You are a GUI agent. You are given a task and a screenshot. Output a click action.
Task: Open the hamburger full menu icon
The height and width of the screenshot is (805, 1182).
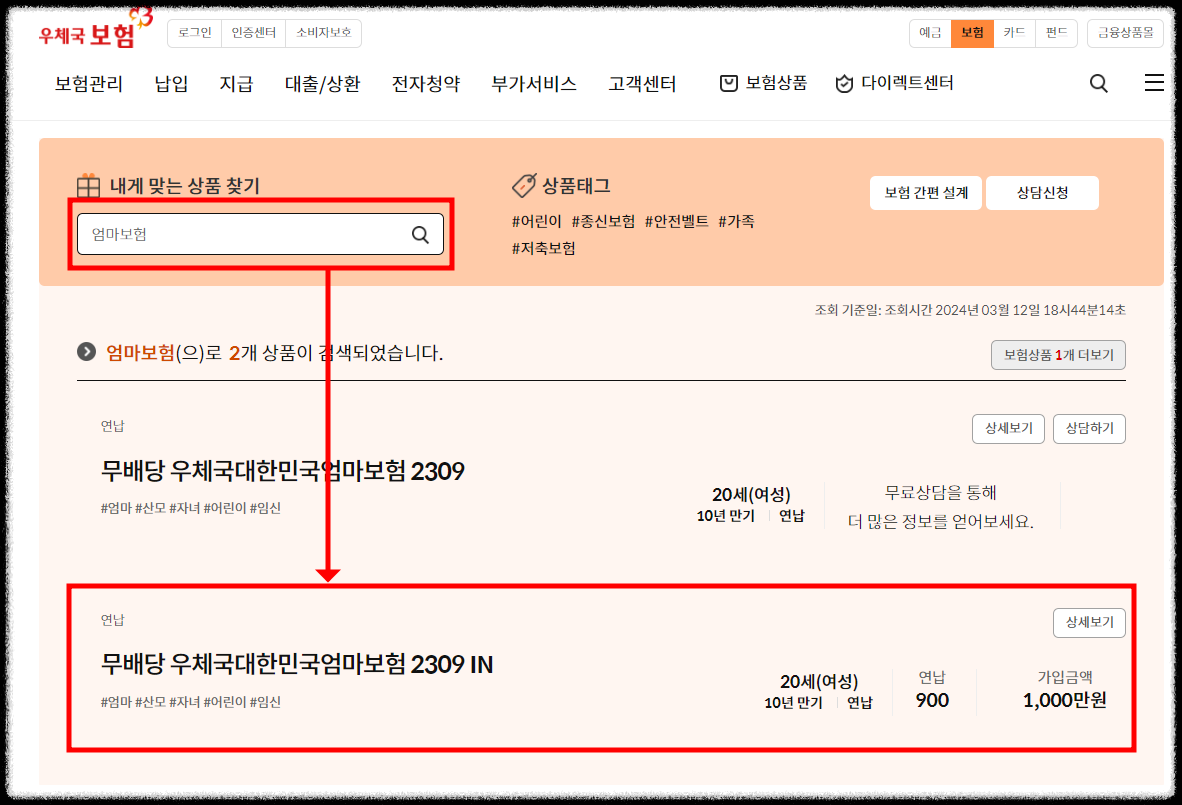pos(1154,83)
